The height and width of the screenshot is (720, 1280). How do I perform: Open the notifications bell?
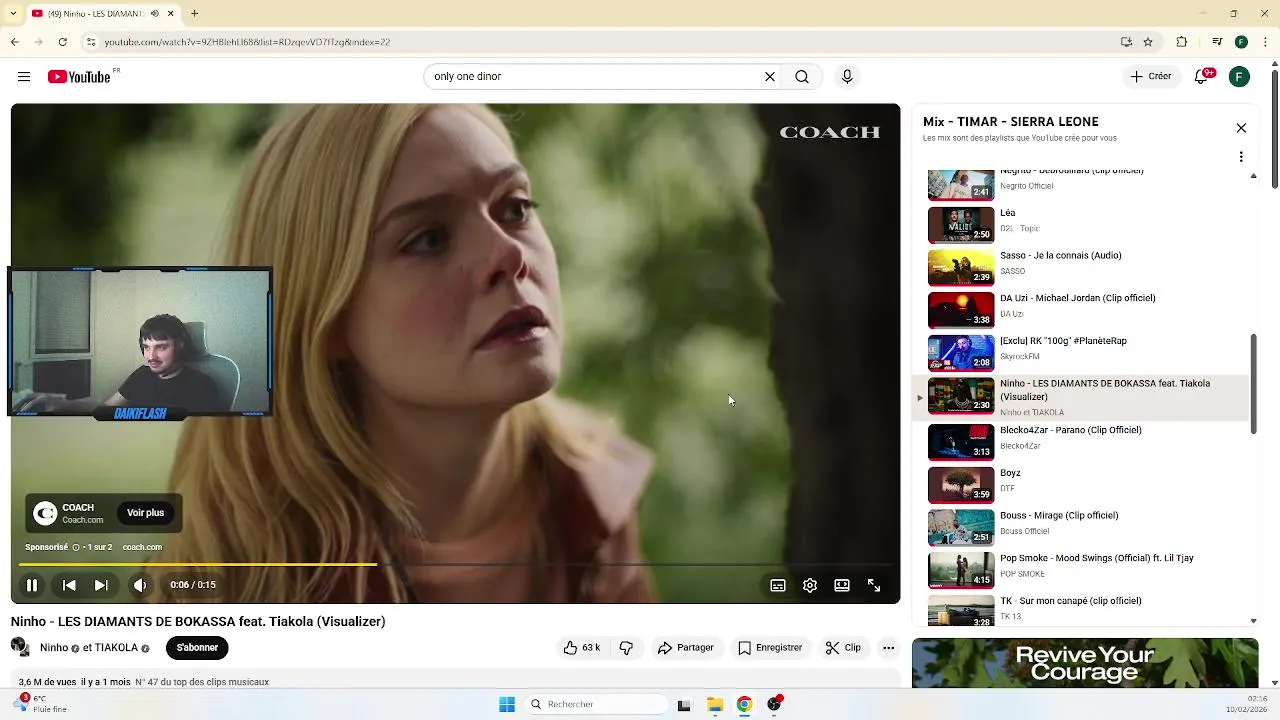(1203, 77)
